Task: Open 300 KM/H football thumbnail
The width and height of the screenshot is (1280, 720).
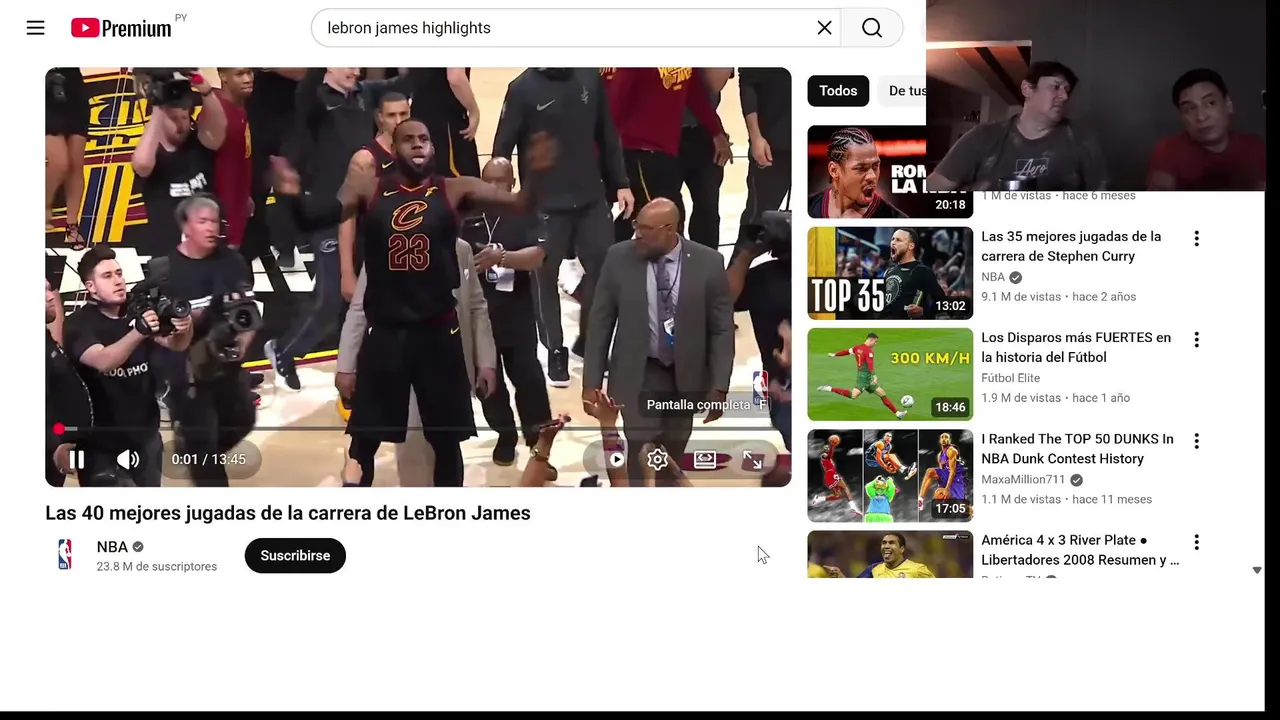Action: click(890, 374)
